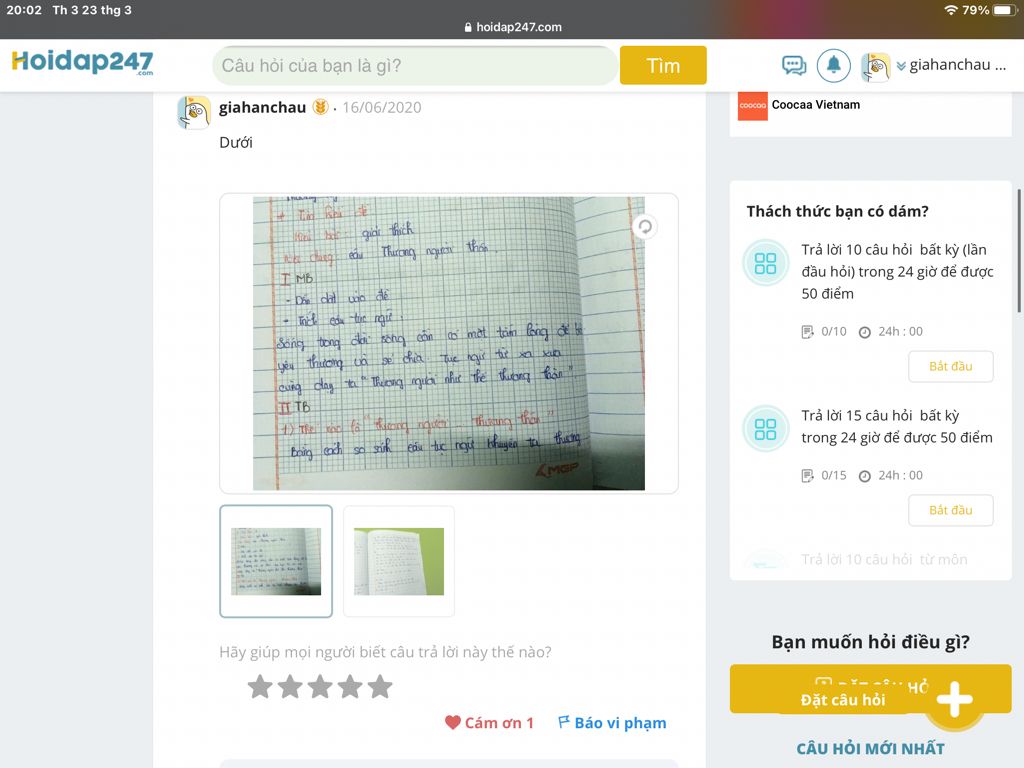Viewport: 1024px width, 768px height.
Task: Click the Tìm search button
Action: pos(663,65)
